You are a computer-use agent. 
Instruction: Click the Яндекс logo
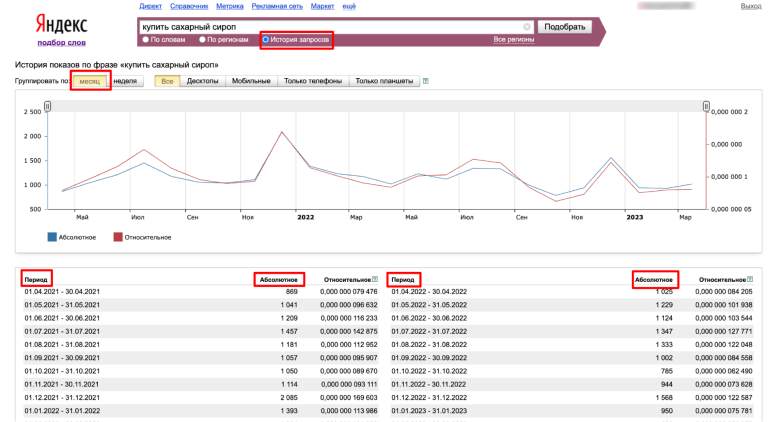62,24
